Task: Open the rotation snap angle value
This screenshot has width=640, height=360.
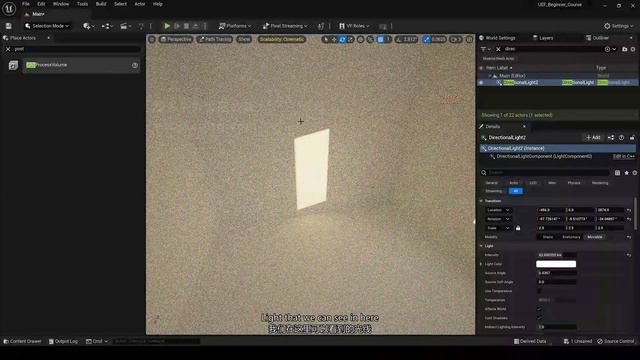Action: (410, 40)
